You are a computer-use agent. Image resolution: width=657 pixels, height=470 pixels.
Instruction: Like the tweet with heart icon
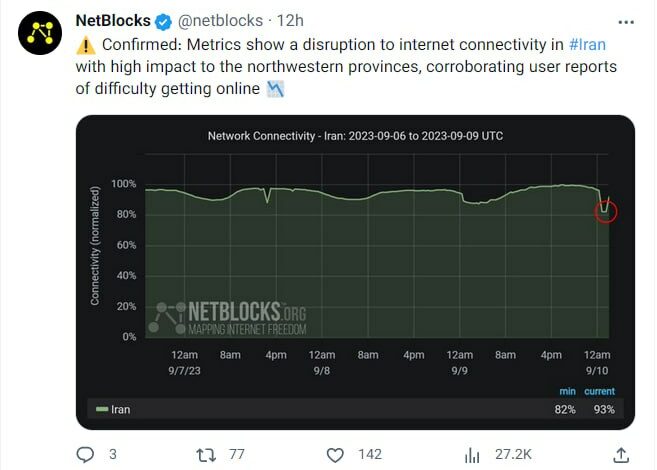335,455
